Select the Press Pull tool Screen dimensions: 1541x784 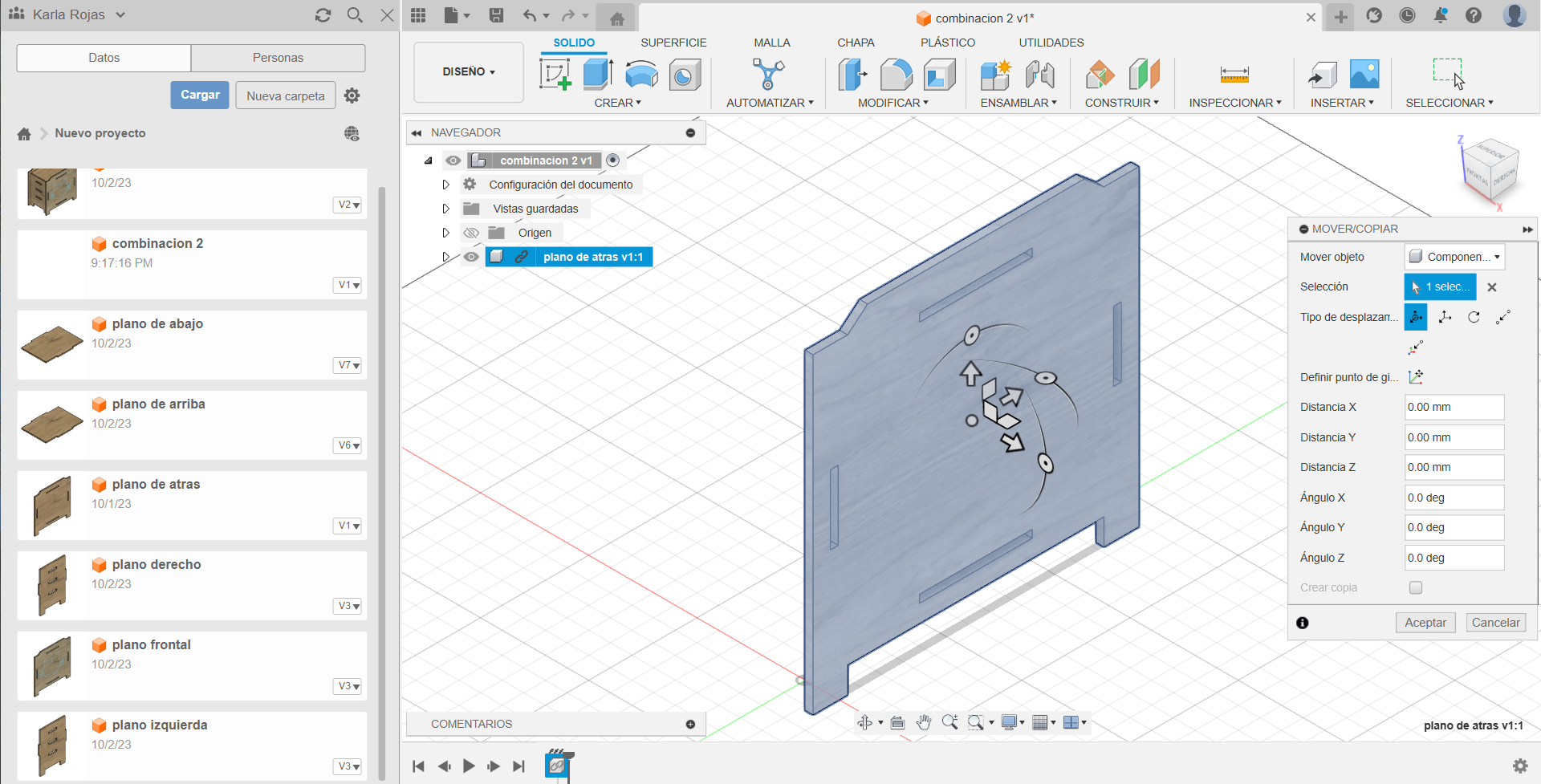pyautogui.click(x=853, y=75)
